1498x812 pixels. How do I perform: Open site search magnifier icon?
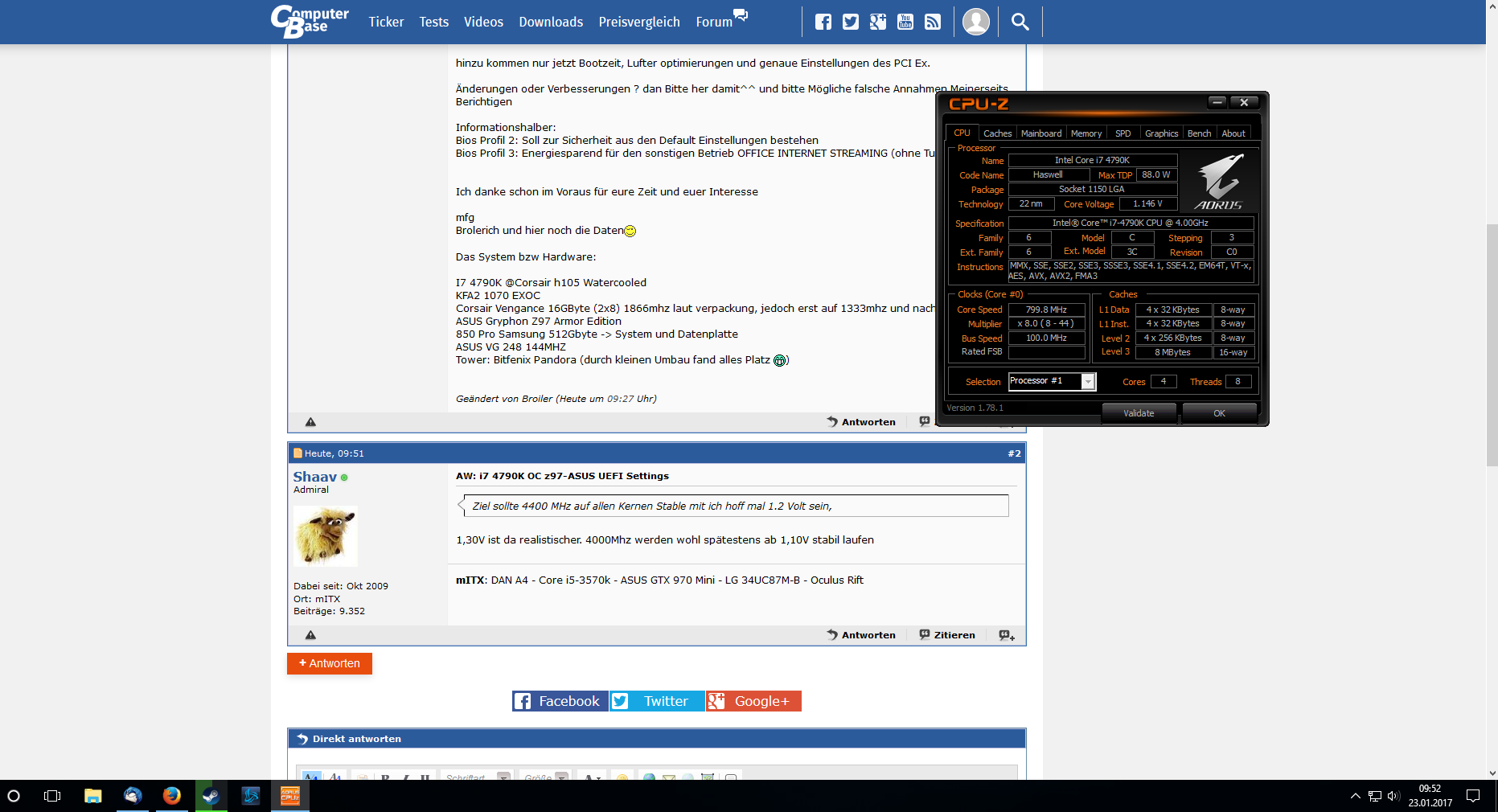[x=1020, y=22]
